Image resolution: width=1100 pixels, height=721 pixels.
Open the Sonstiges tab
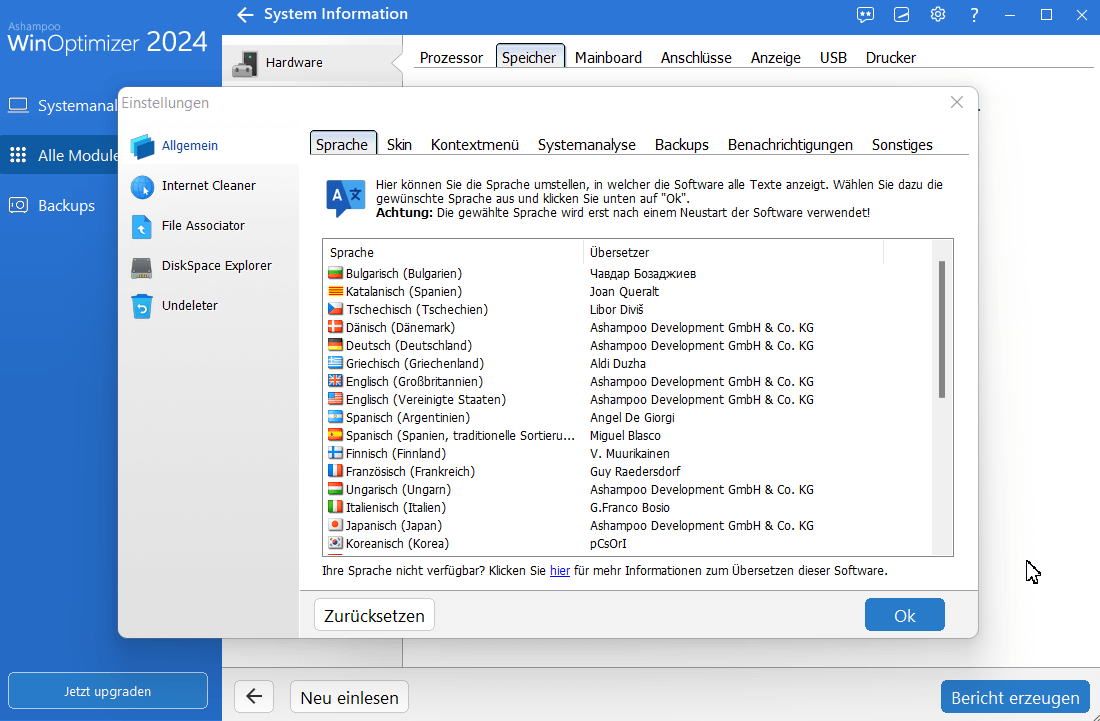(902, 144)
